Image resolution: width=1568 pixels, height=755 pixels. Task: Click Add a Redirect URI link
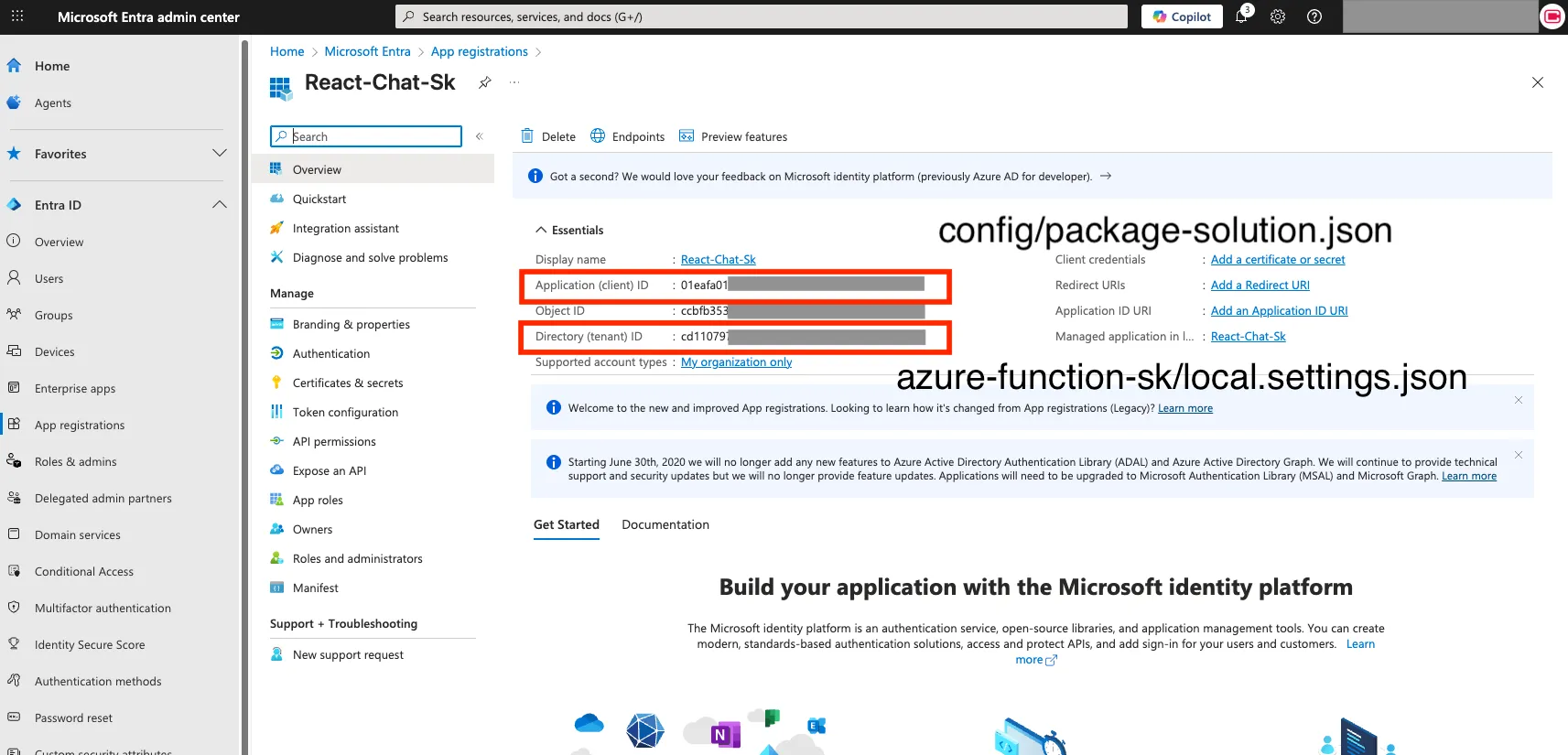tap(1260, 286)
